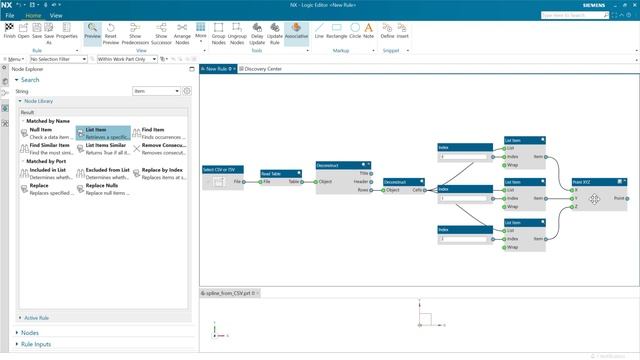
Task: Click the Point output port on Point XYZ
Action: tap(627, 198)
